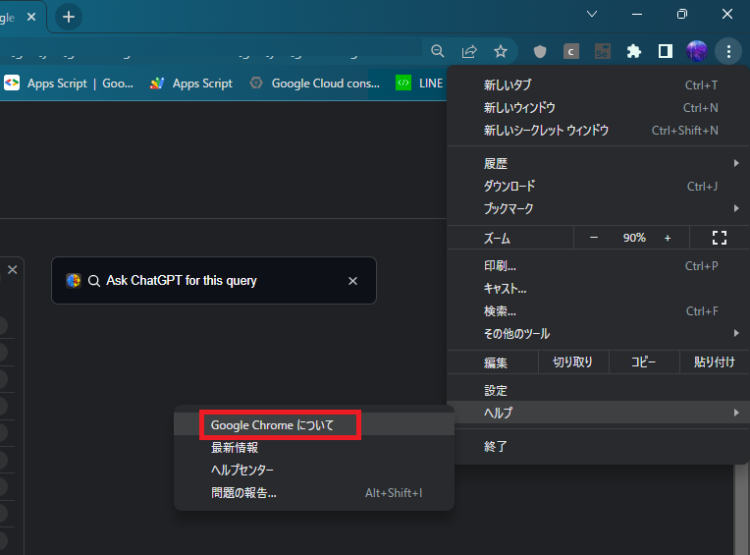This screenshot has height=555, width=750.
Task: Select キャスト... menu item
Action: point(598,289)
